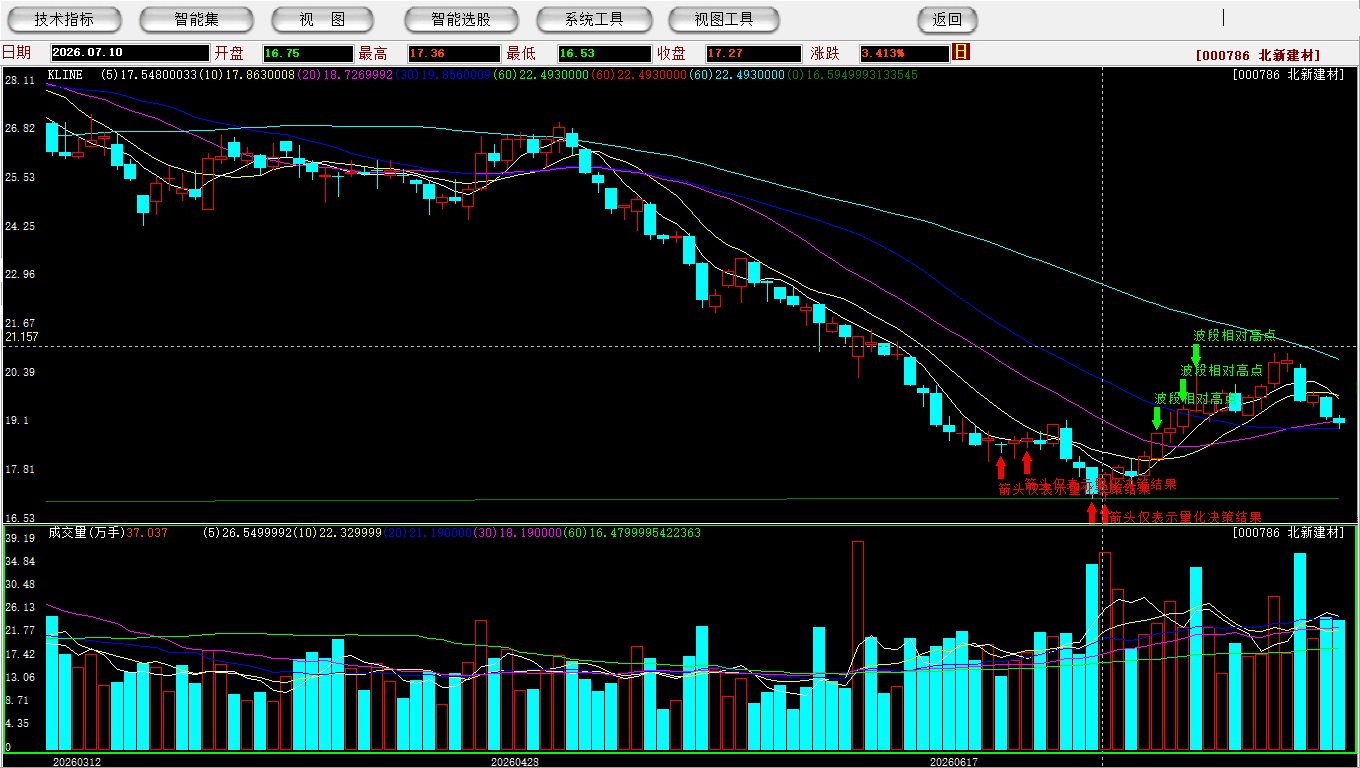Click the [000786 北新建材] label in volume pane
The image size is (1360, 768).
point(1289,533)
